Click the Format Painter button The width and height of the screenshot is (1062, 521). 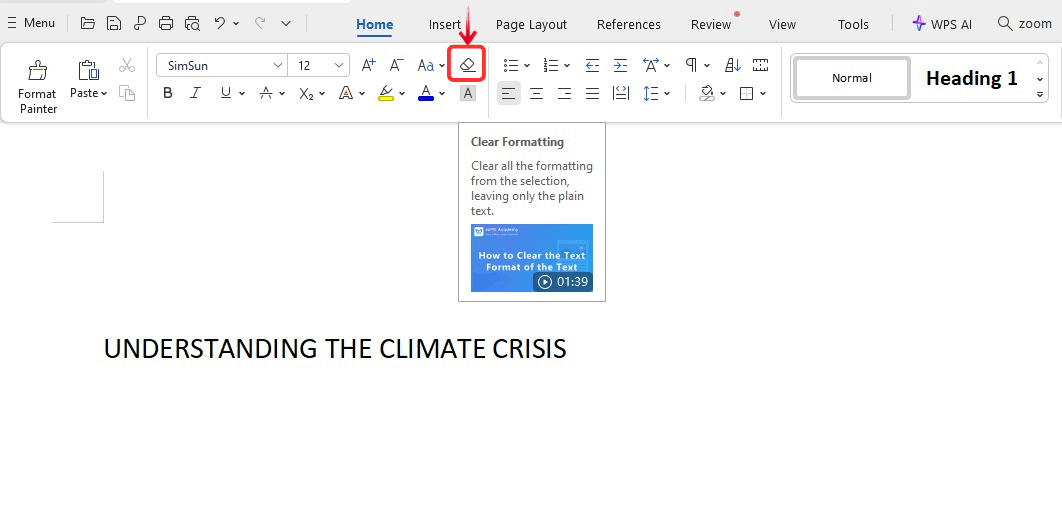click(x=37, y=88)
